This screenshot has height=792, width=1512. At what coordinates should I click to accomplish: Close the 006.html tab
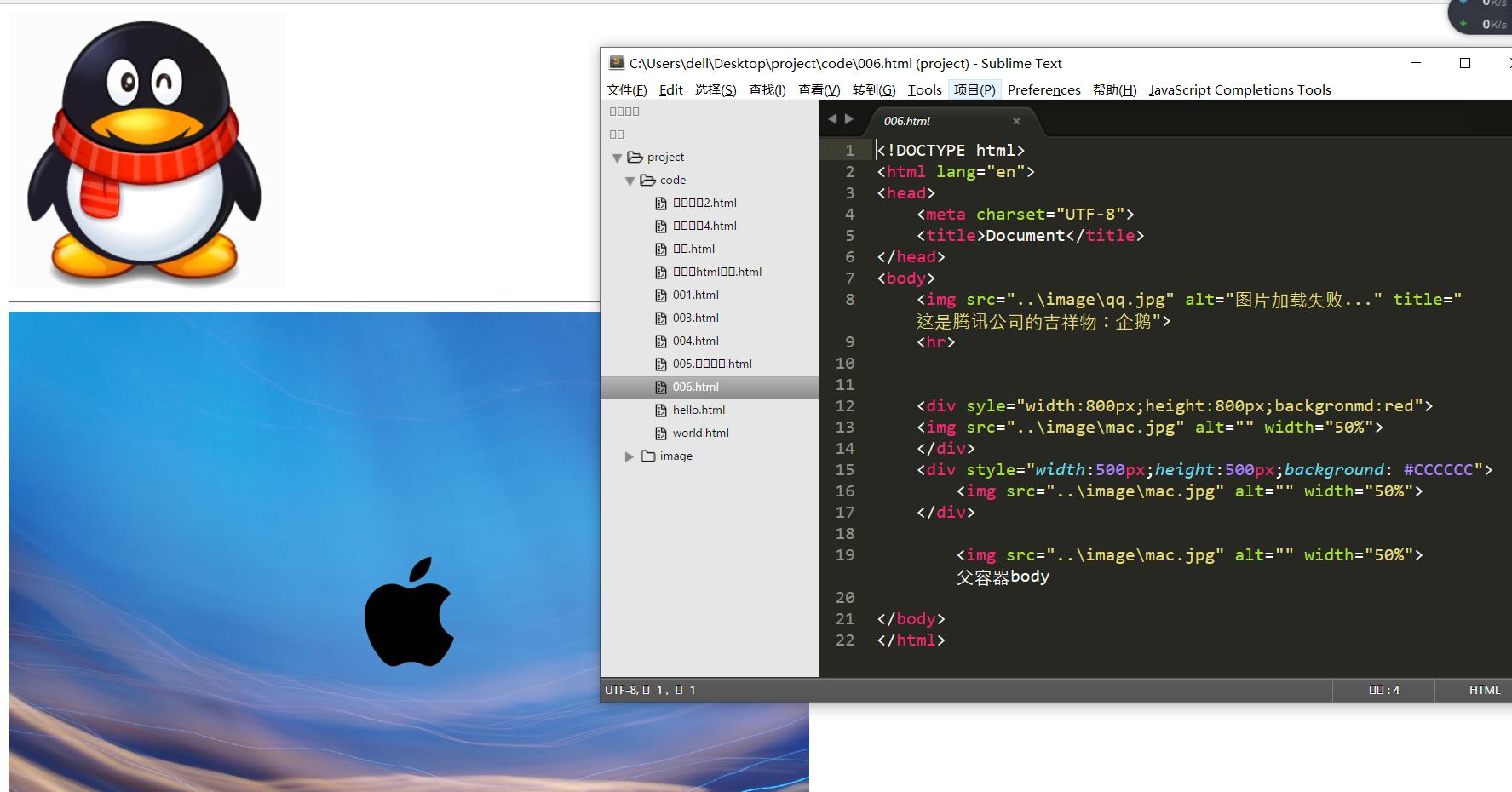click(1016, 121)
